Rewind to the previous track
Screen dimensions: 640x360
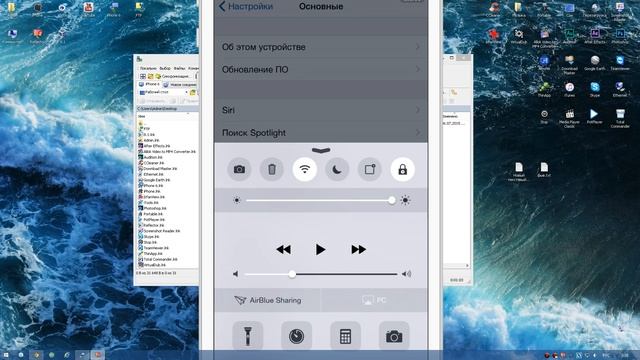(284, 249)
